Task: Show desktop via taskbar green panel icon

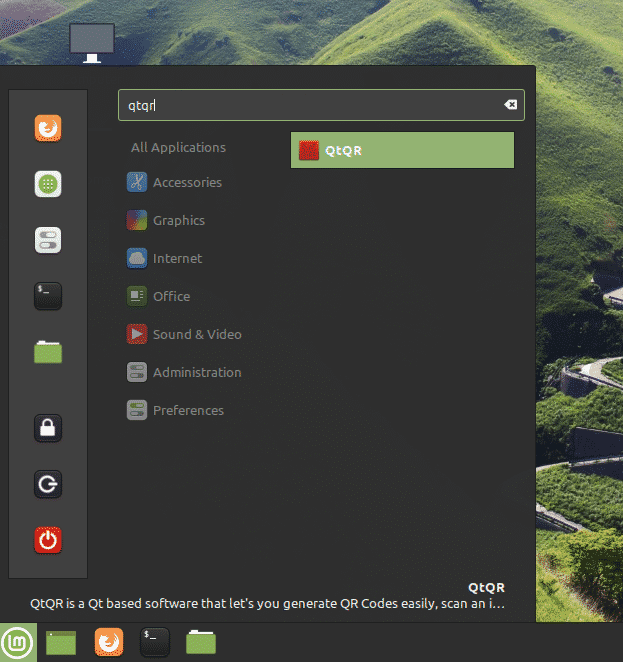Action: click(x=61, y=643)
